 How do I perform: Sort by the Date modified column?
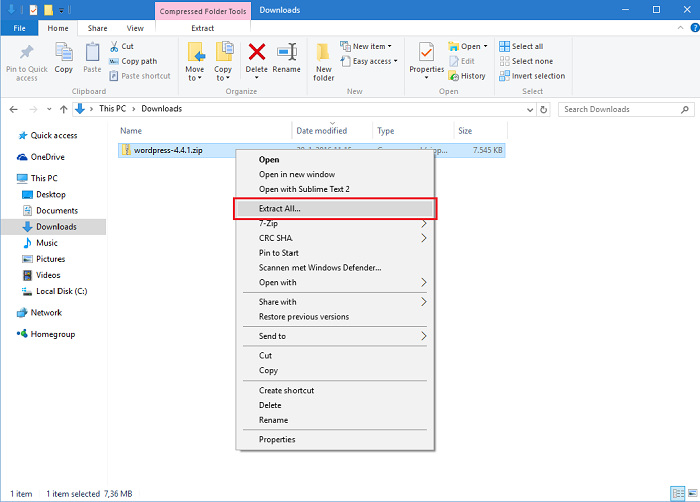(332, 130)
